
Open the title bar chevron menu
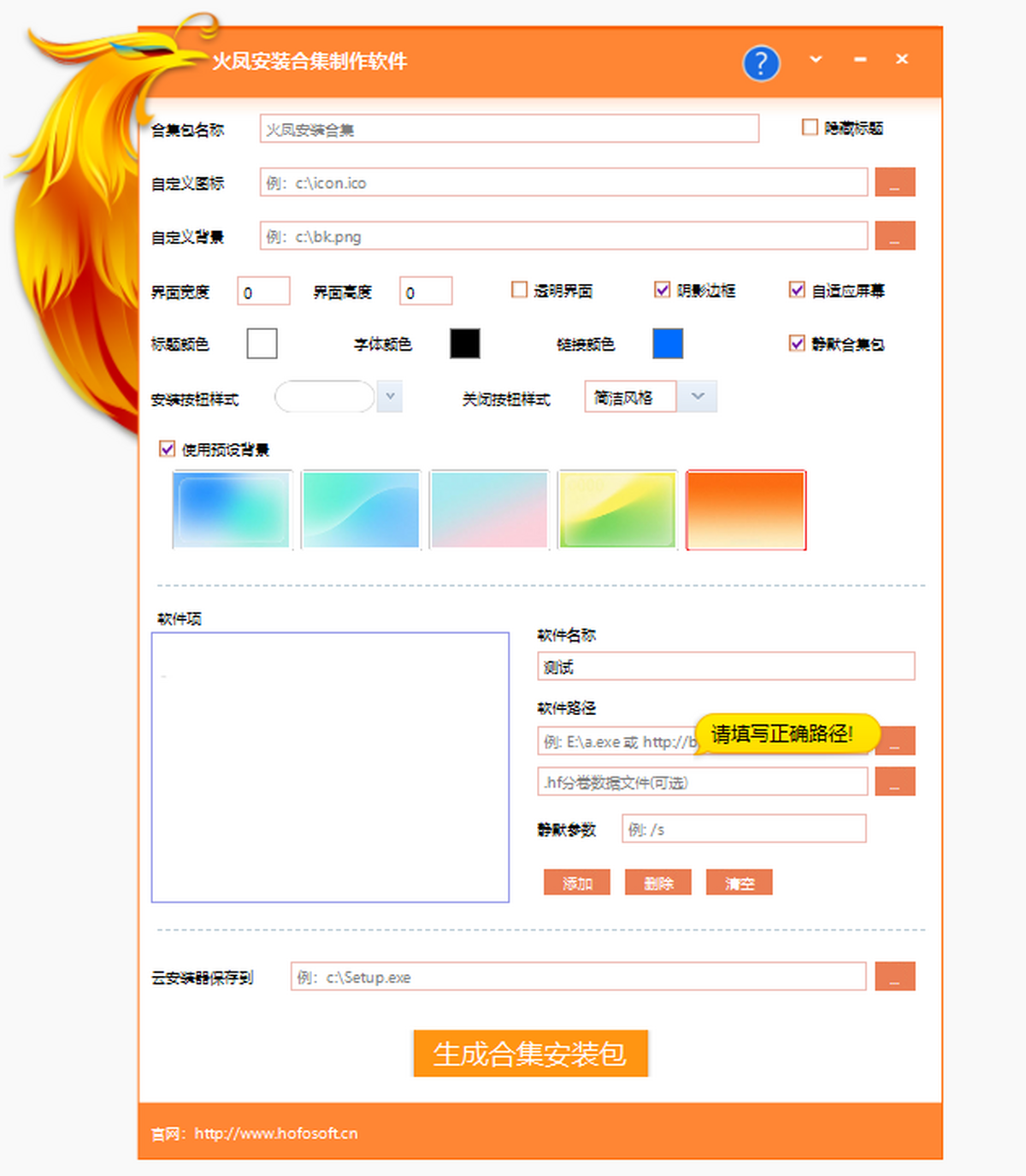coord(816,59)
